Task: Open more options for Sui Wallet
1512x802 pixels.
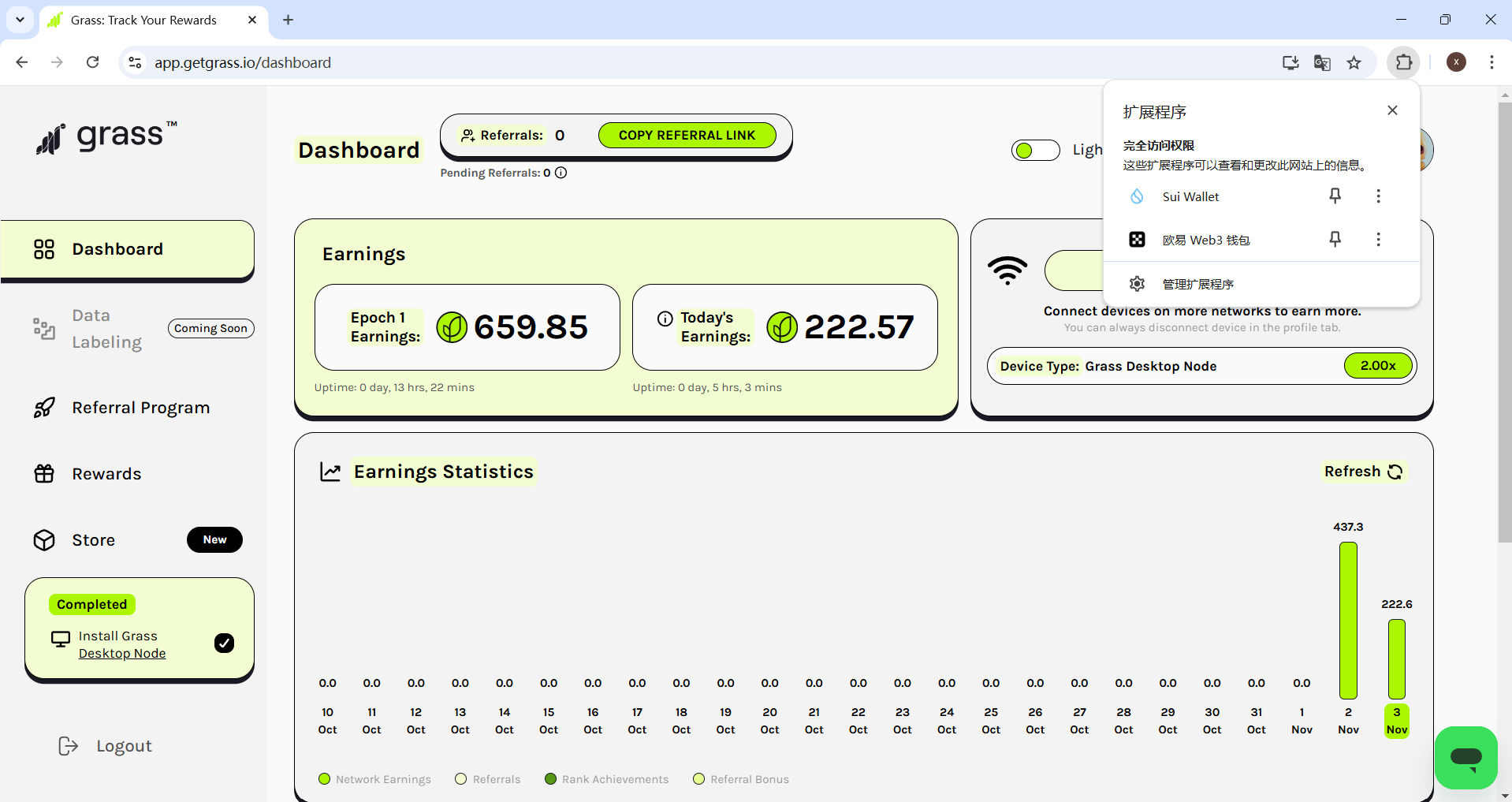Action: pyautogui.click(x=1379, y=196)
